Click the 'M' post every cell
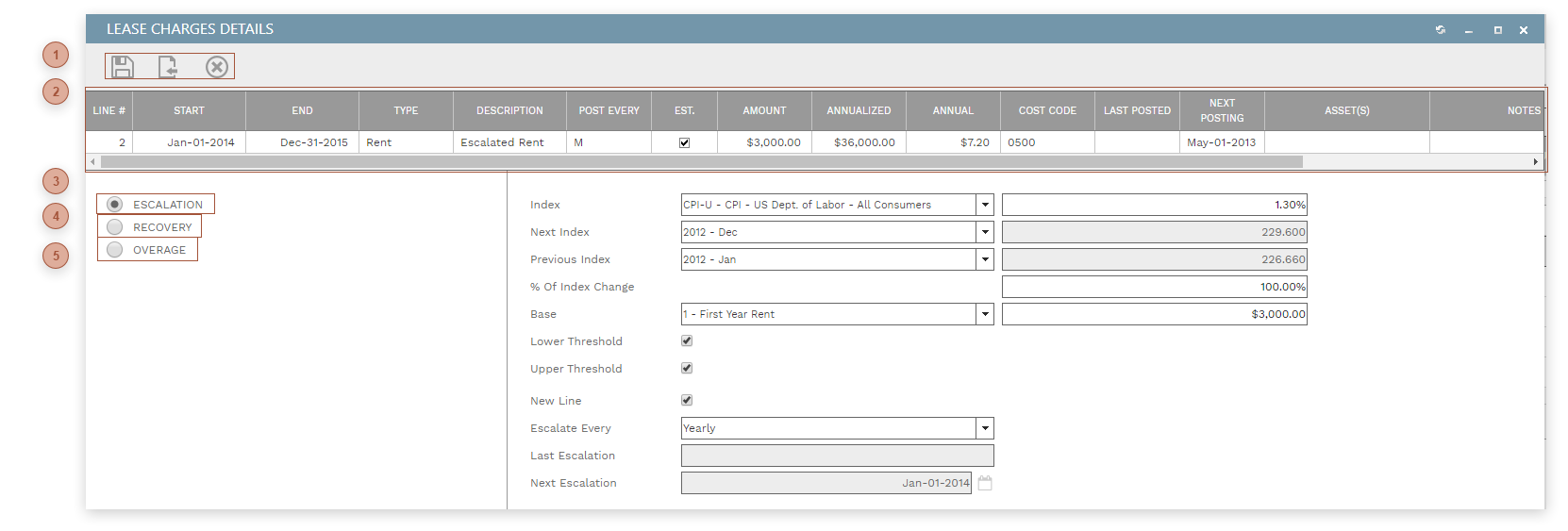Image resolution: width=1568 pixels, height=531 pixels. pos(609,142)
